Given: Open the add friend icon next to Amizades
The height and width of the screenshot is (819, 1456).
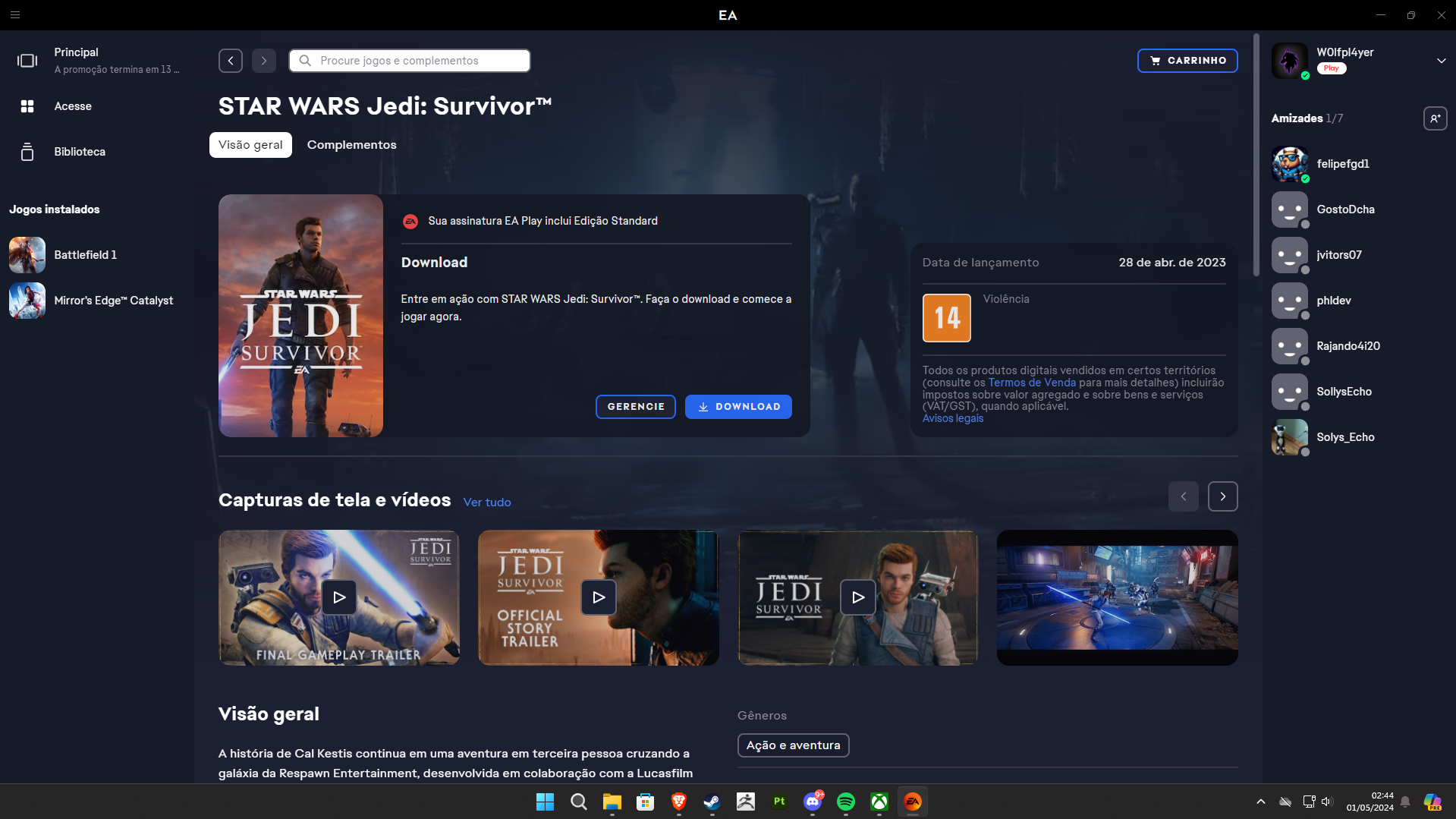Looking at the screenshot, I should tap(1435, 118).
